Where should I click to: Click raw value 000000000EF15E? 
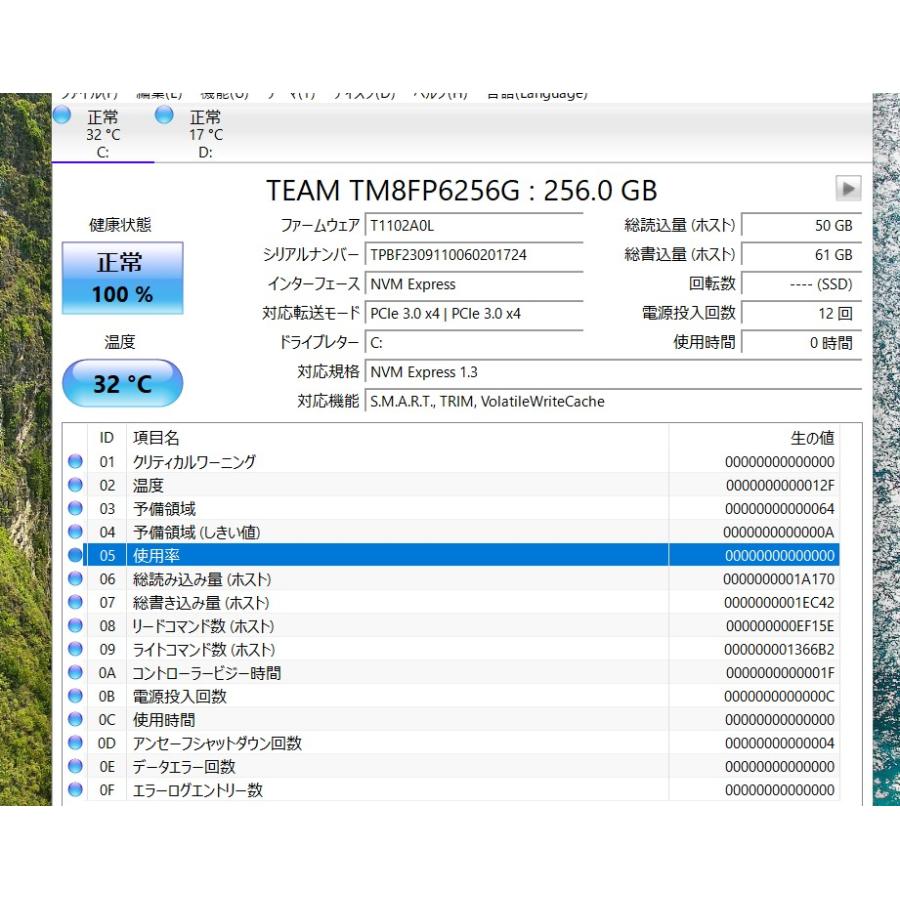[x=780, y=626]
